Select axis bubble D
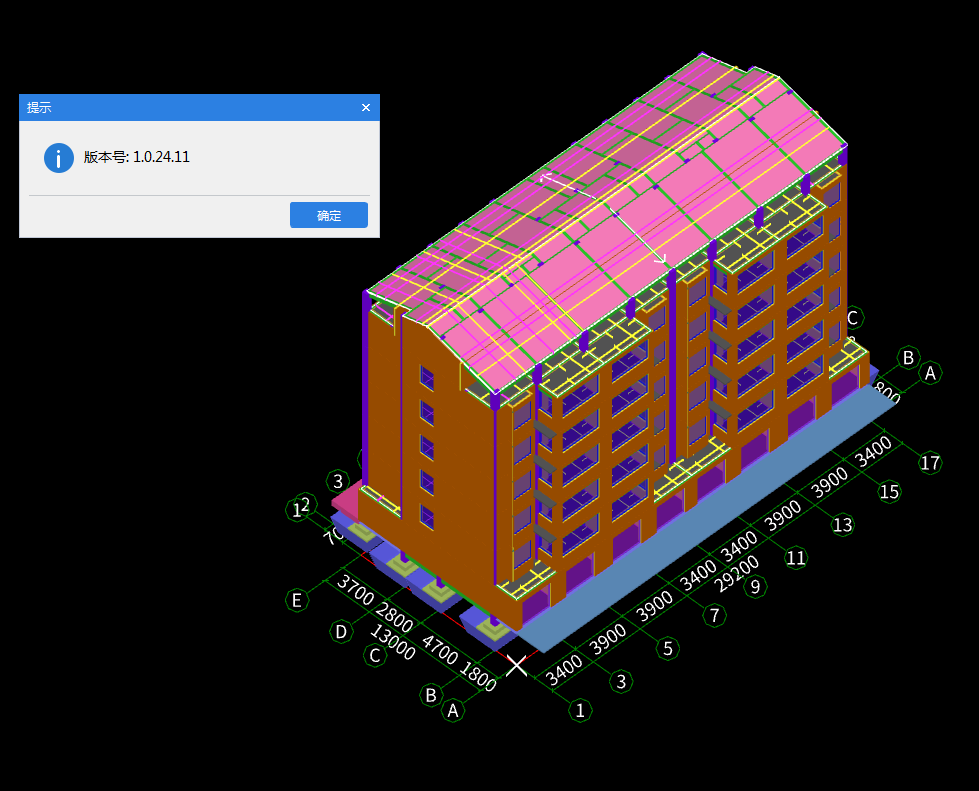The height and width of the screenshot is (791, 979). pyautogui.click(x=341, y=632)
